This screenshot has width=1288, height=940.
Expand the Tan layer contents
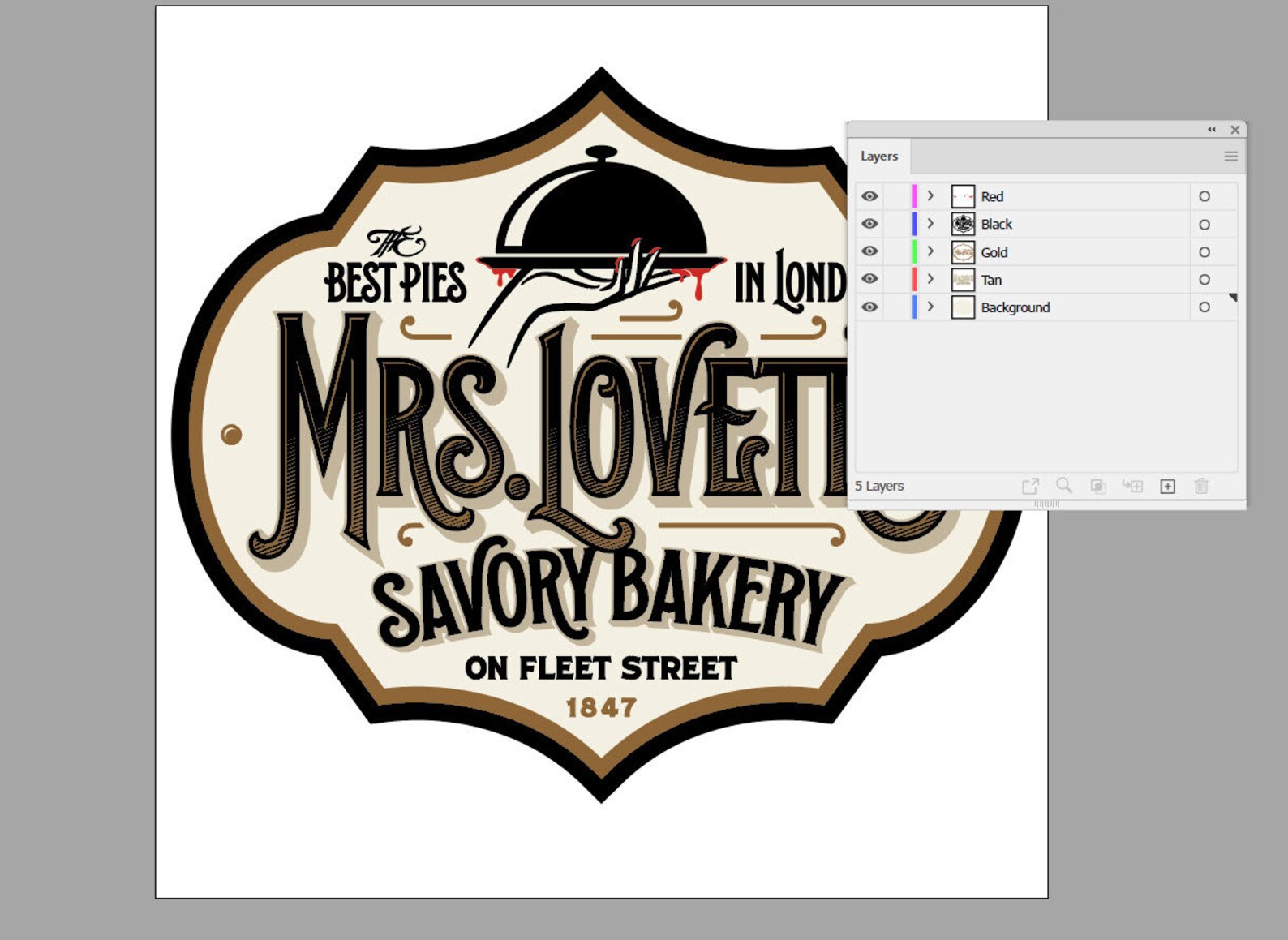(x=930, y=279)
